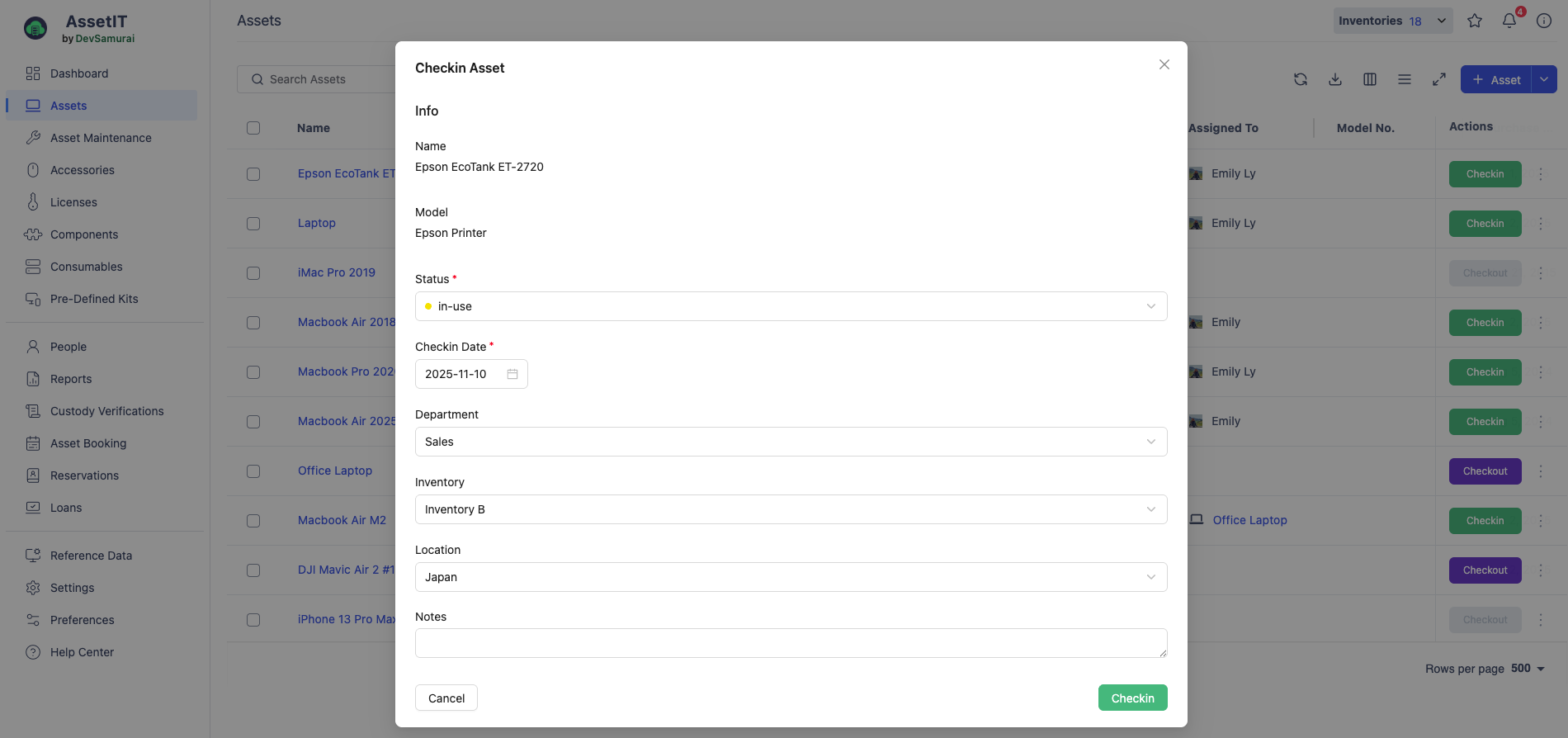Select the iMac Pro 2019 row checkbox
The image size is (1568, 738).
(x=253, y=273)
